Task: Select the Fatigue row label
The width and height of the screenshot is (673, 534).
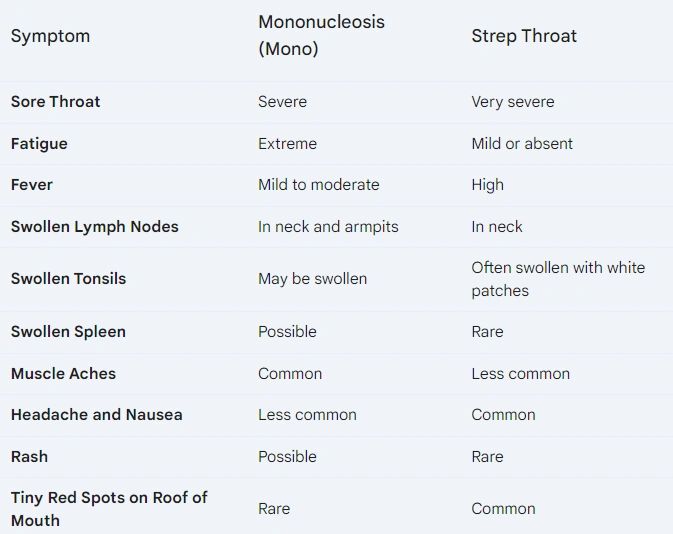Action: click(x=40, y=144)
